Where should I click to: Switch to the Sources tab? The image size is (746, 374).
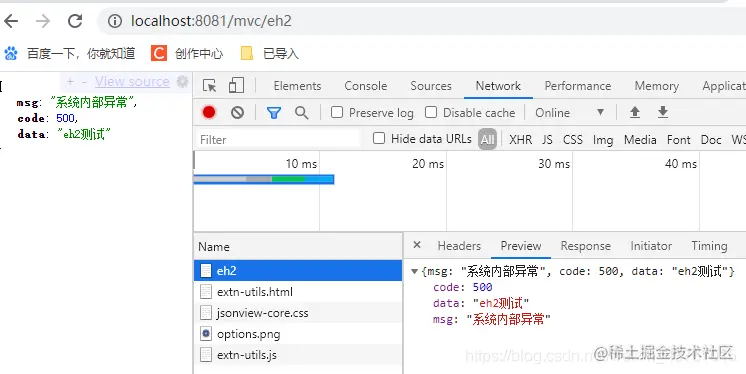431,86
